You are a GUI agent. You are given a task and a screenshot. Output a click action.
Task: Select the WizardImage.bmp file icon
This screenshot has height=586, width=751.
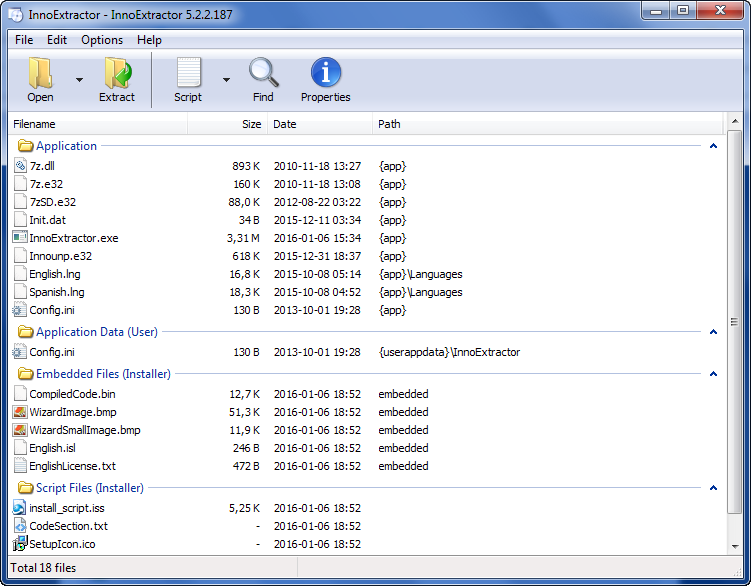(x=20, y=412)
